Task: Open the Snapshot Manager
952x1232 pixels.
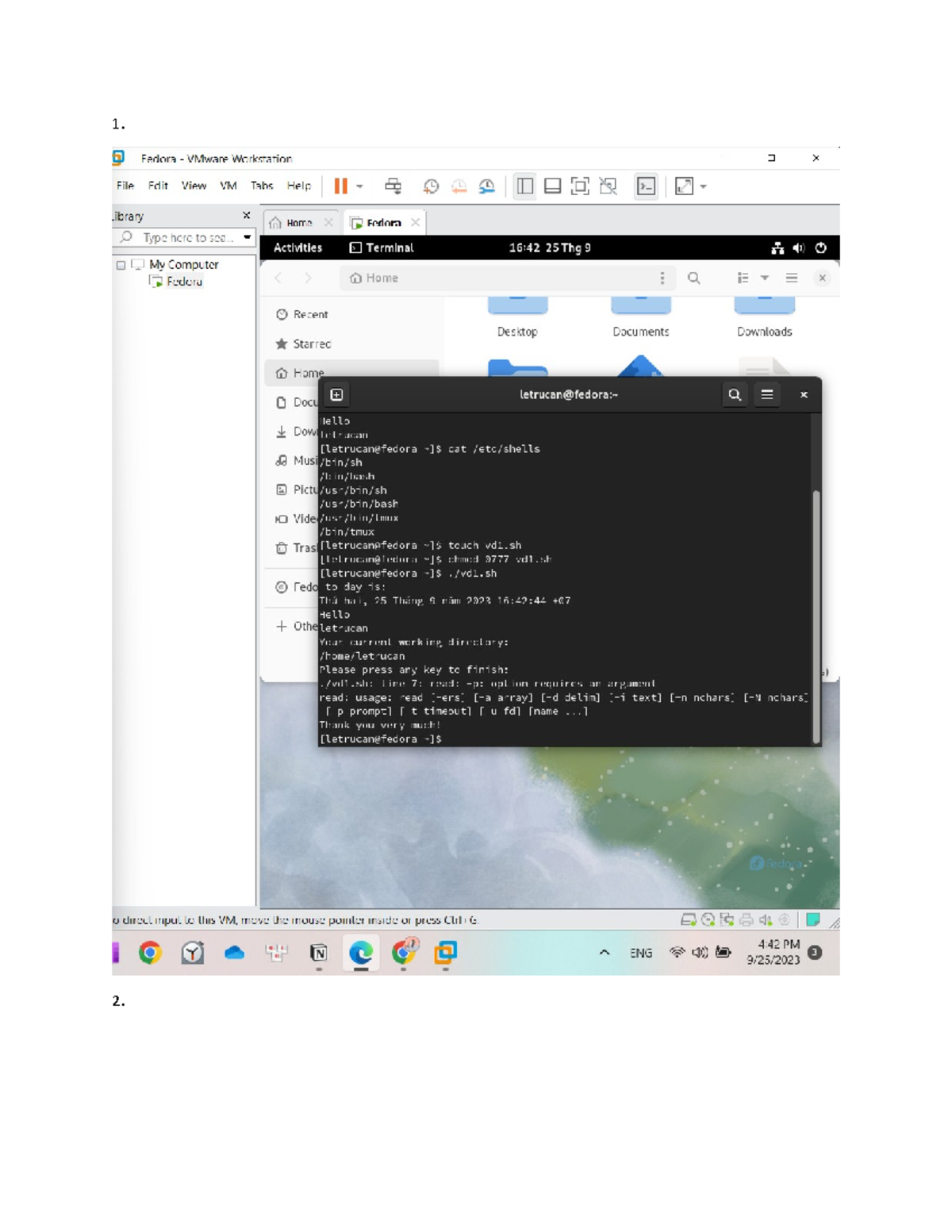Action: [x=486, y=186]
